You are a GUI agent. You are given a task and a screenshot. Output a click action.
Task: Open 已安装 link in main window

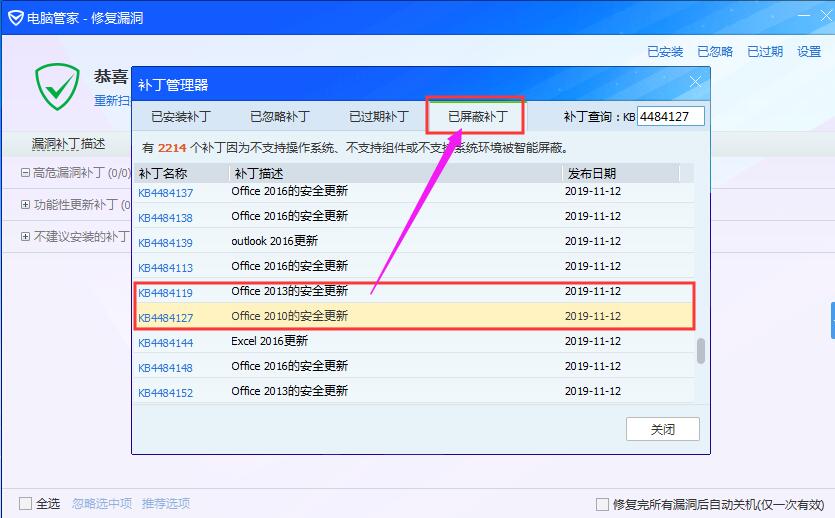click(x=665, y=52)
